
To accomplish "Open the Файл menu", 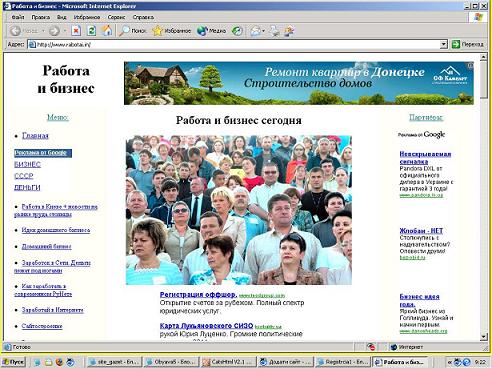I will click(x=18, y=17).
